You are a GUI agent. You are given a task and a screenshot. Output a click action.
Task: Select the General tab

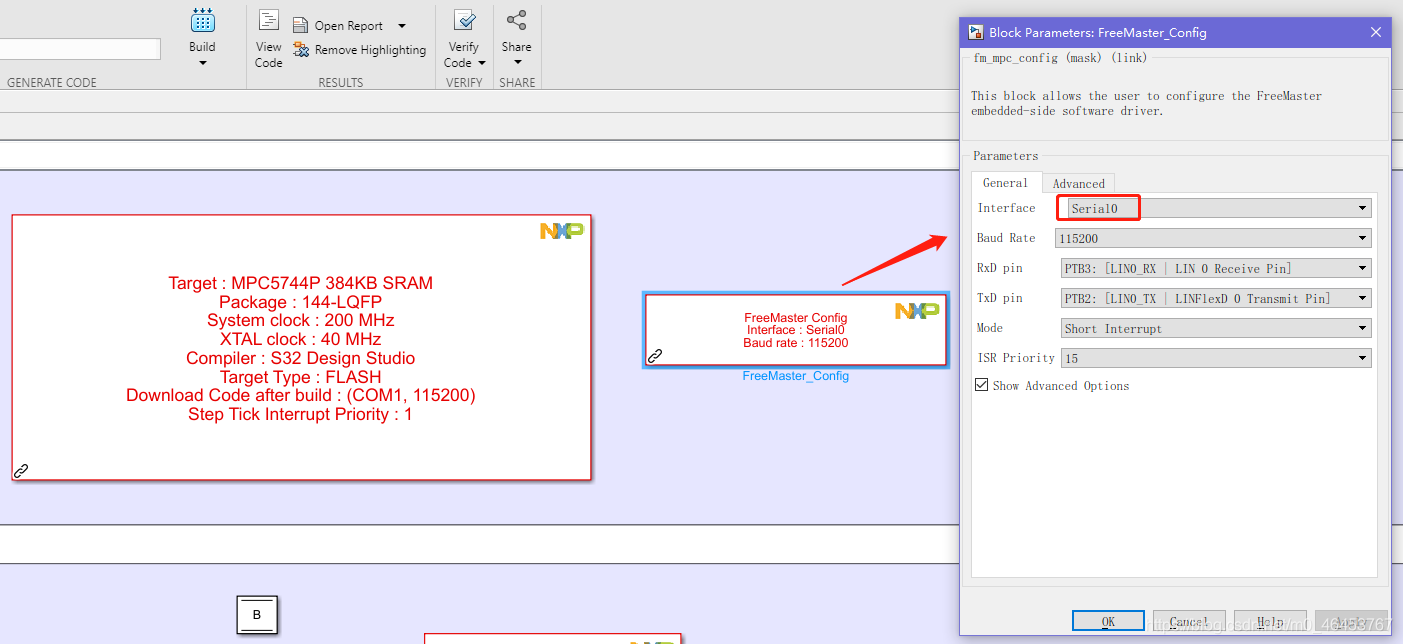1005,183
